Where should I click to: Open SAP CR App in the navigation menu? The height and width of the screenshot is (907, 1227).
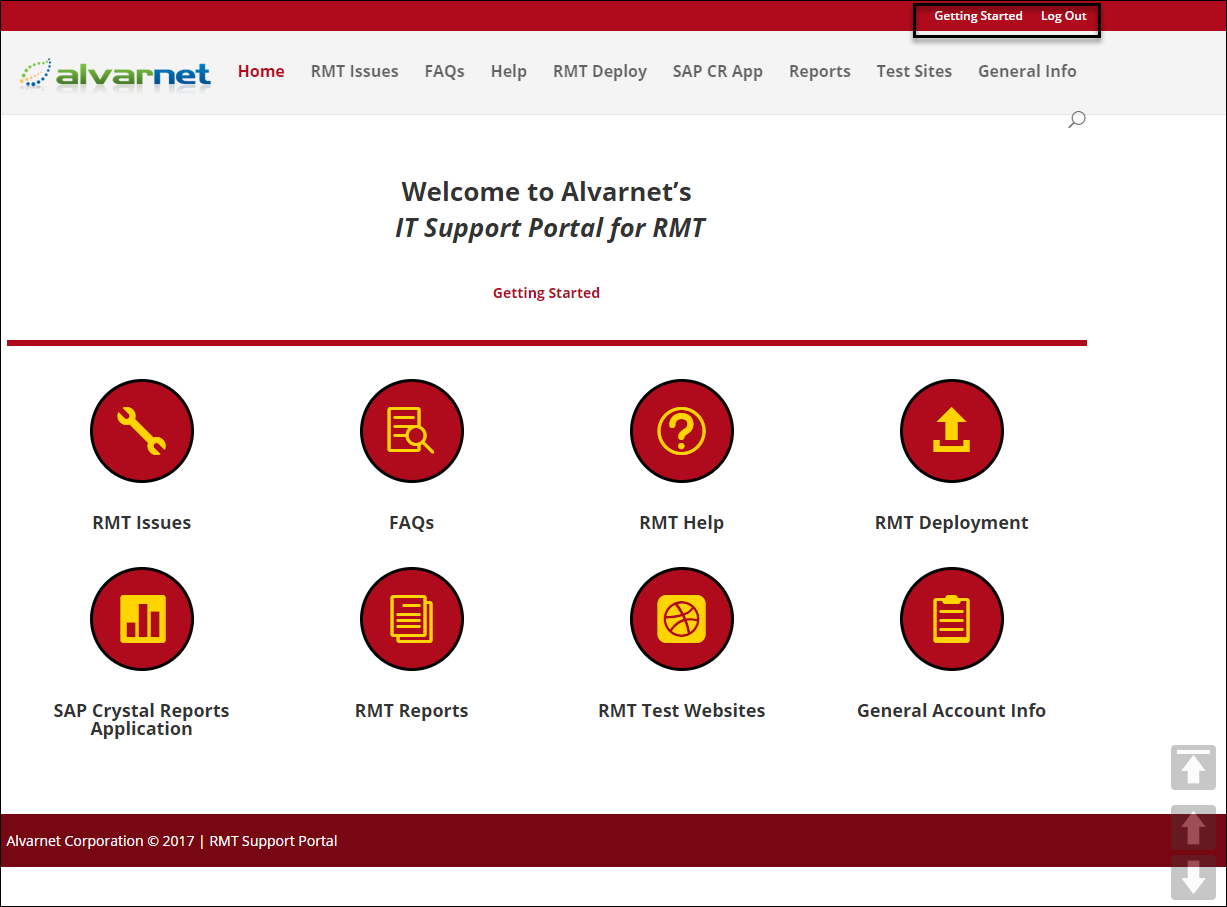(718, 71)
